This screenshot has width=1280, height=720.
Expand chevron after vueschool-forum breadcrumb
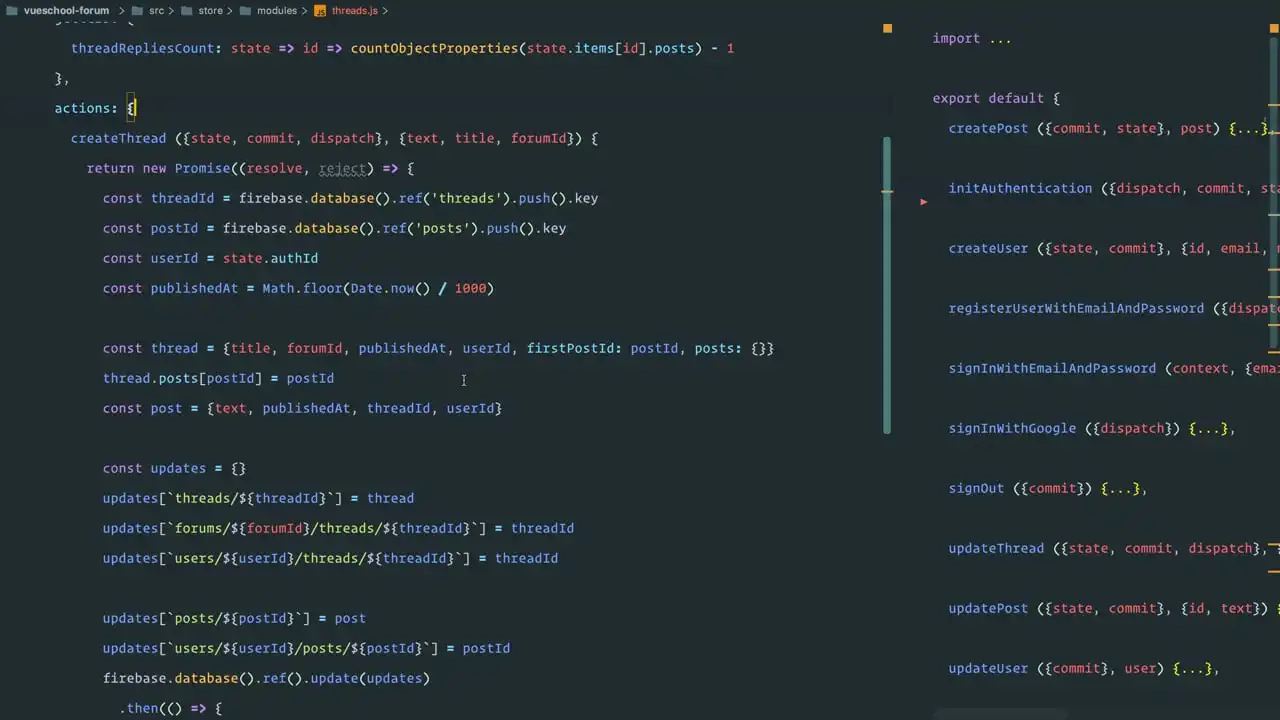pyautogui.click(x=121, y=10)
